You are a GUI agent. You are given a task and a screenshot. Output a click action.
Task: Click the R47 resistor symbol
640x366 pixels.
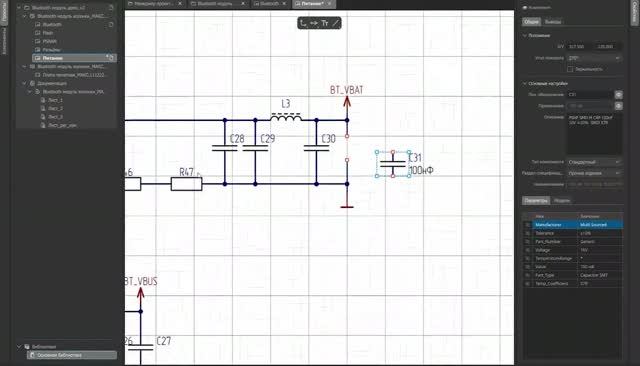pyautogui.click(x=187, y=184)
